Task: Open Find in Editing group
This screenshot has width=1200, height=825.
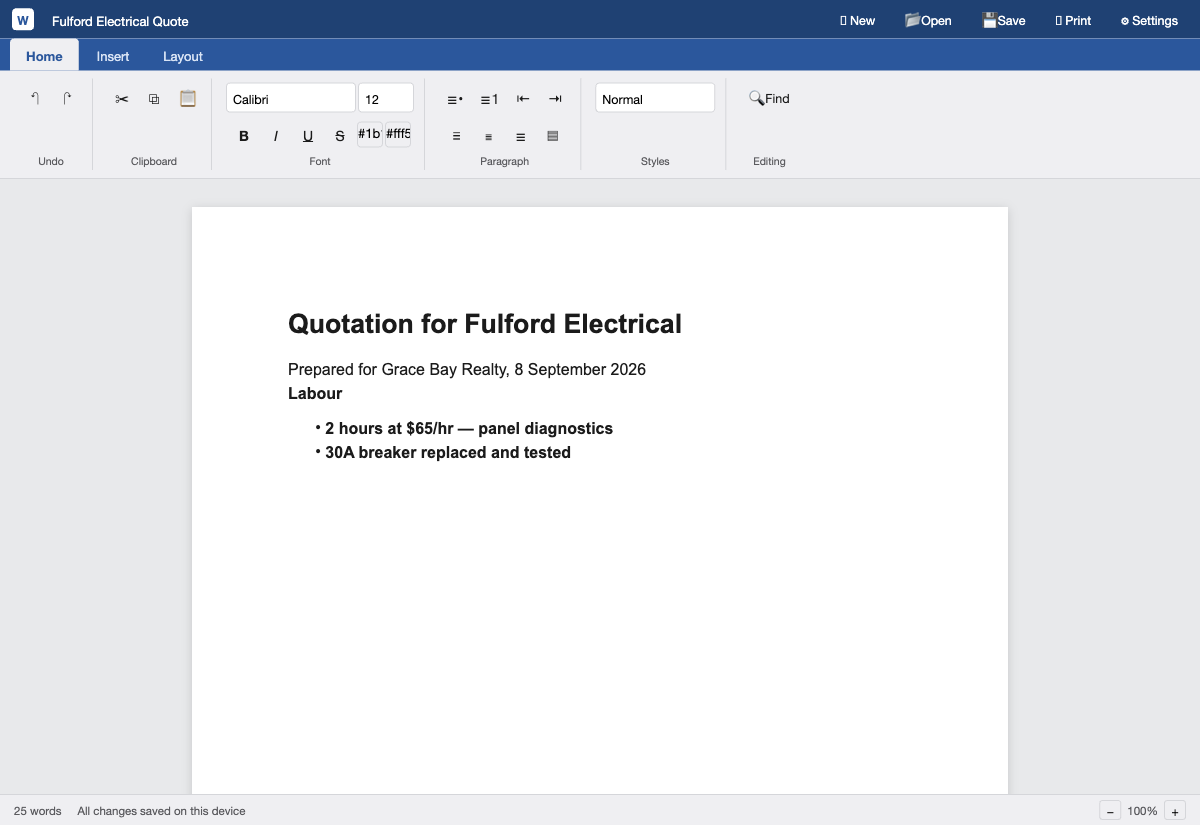Action: tap(769, 98)
